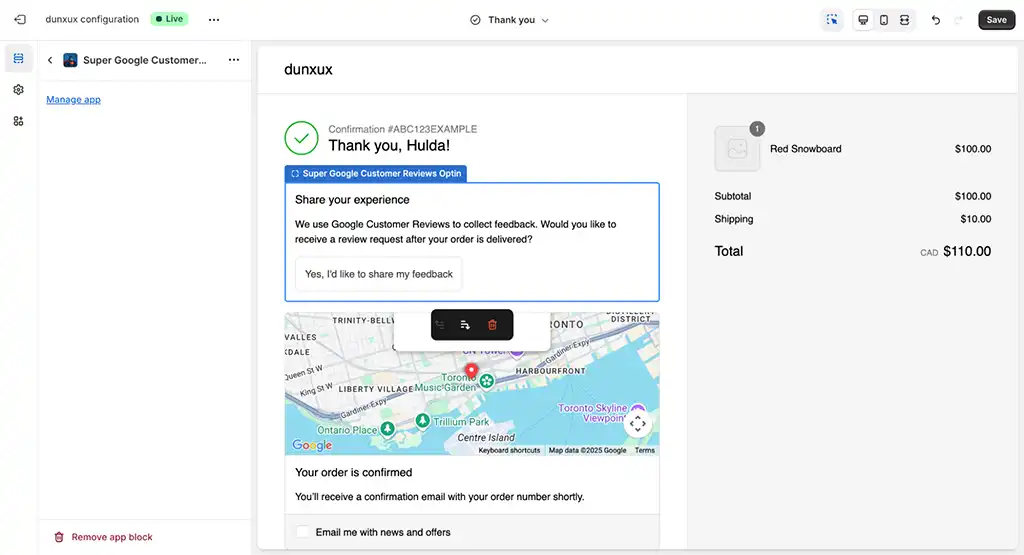Screen dimensions: 1024x555
Task: Click the Google logo on map
Action: pyautogui.click(x=312, y=445)
